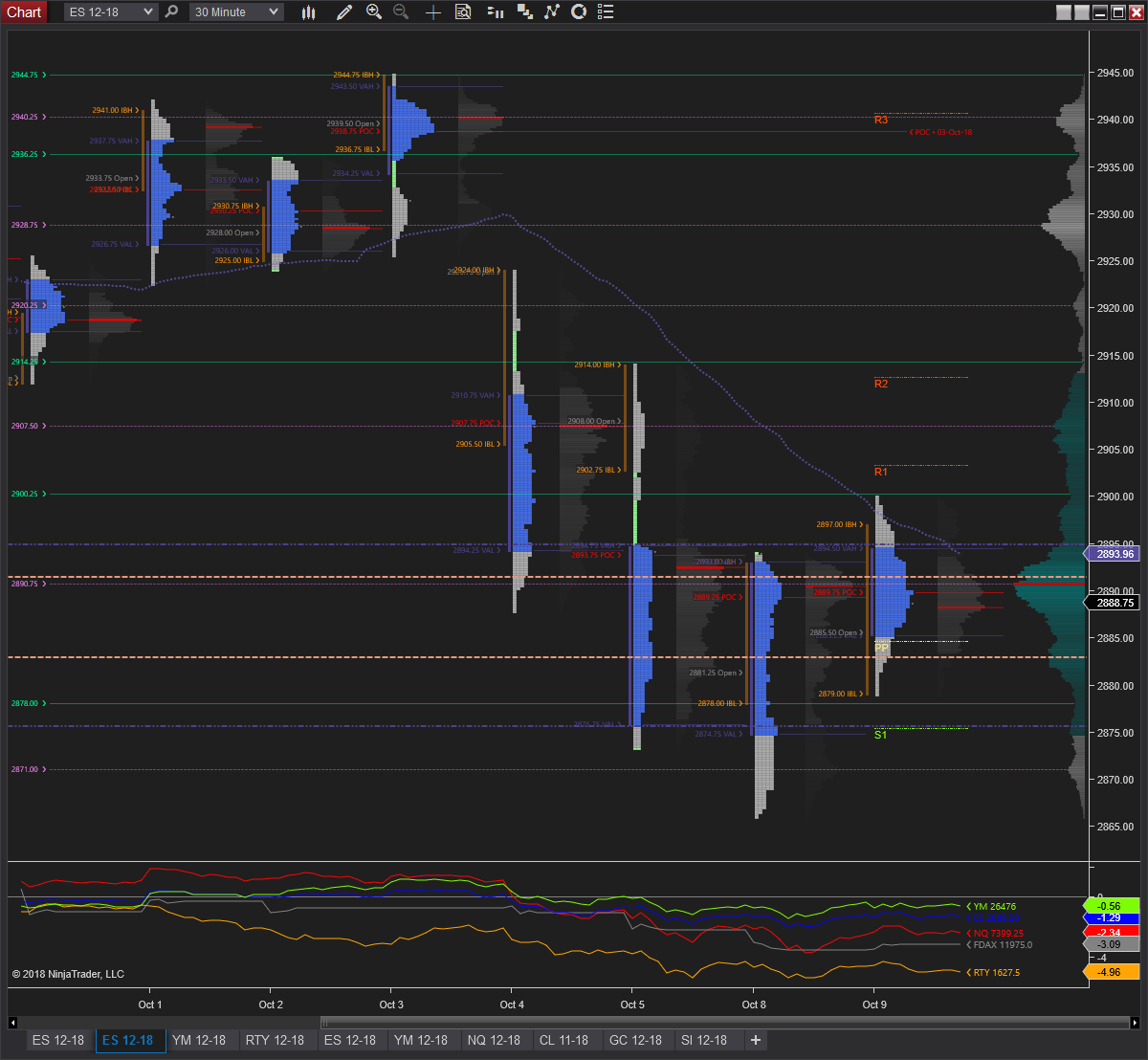This screenshot has height=1060, width=1148.
Task: Zoom in using the magnifier plus icon
Action: click(374, 12)
